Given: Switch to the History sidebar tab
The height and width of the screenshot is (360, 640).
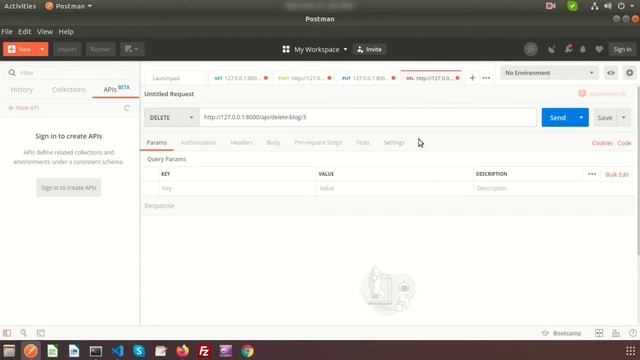Looking at the screenshot, I should click(22, 89).
